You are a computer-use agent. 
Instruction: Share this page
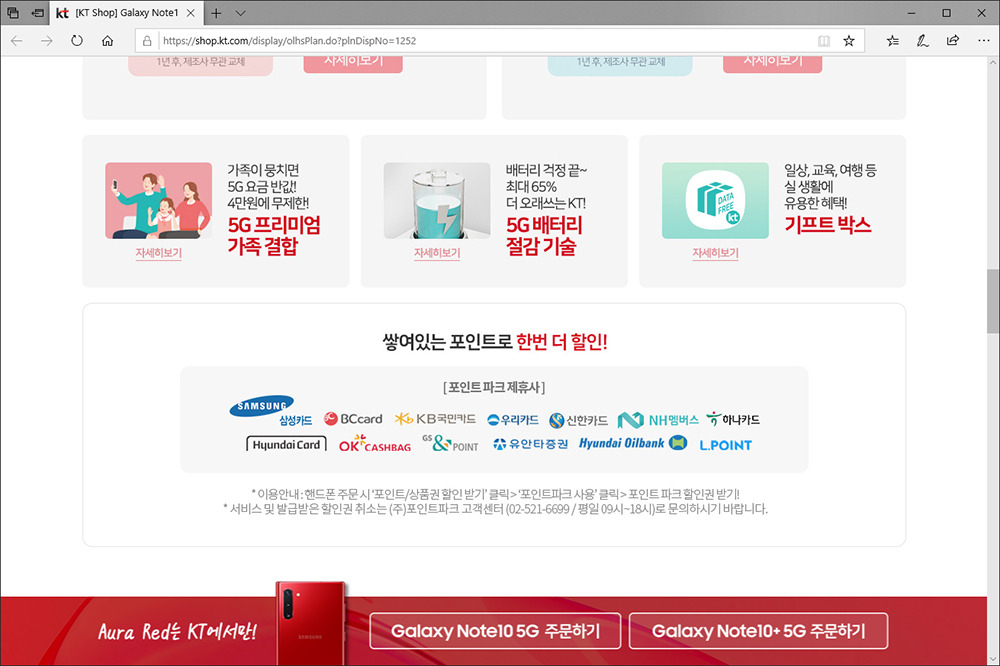click(x=953, y=41)
